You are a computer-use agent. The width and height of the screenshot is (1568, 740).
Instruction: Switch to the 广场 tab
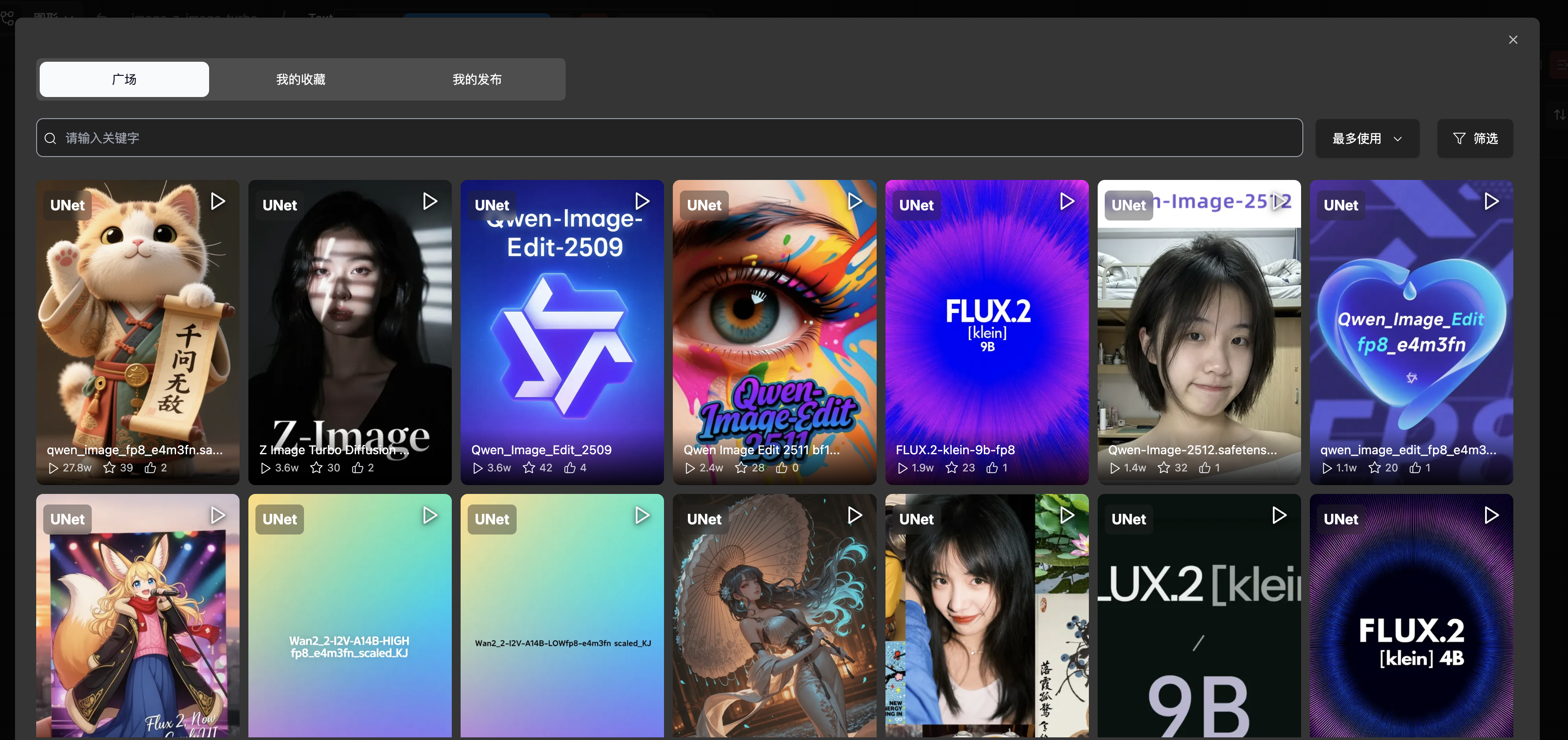(x=124, y=79)
